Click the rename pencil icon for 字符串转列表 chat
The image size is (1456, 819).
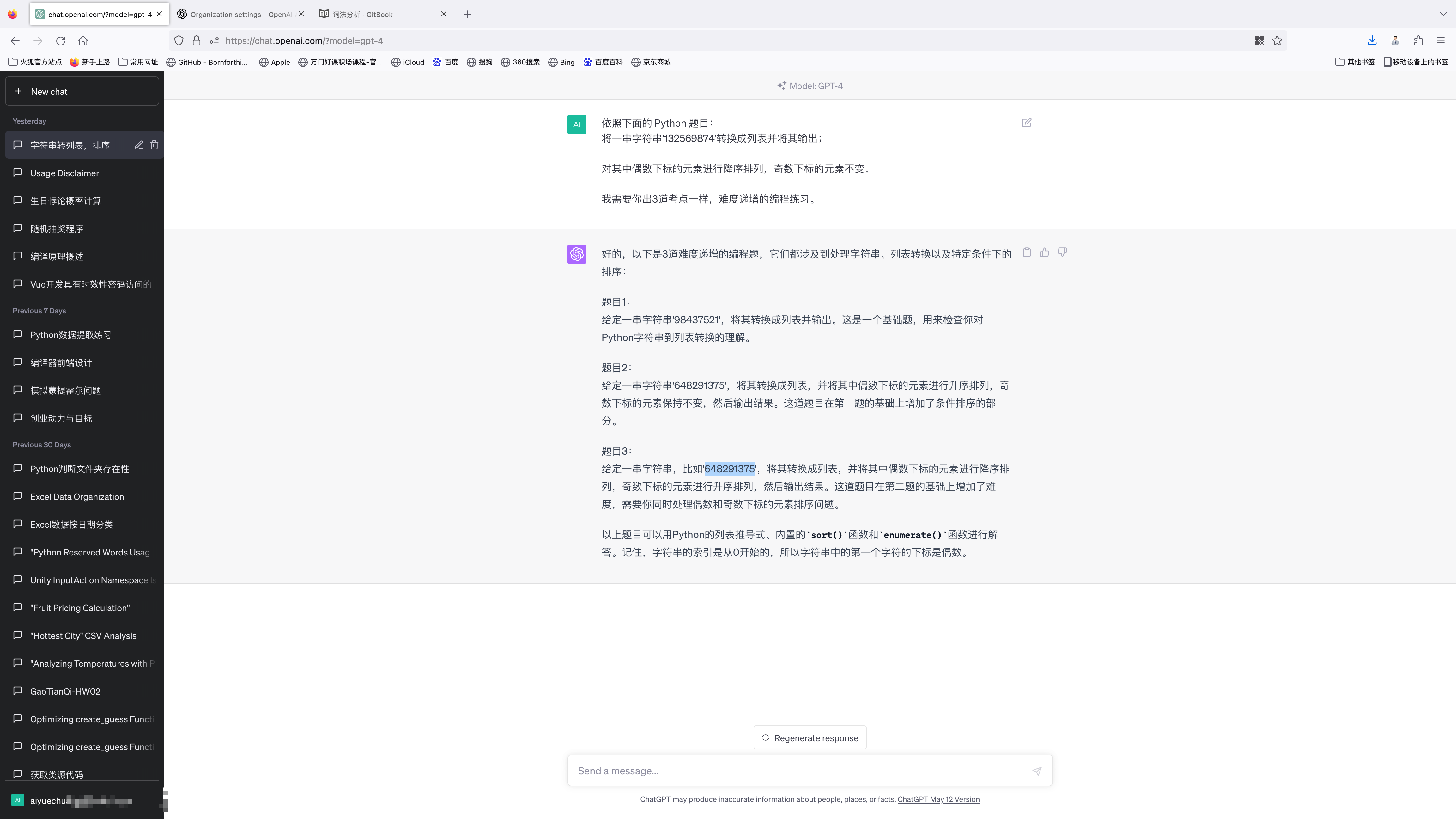click(x=138, y=145)
